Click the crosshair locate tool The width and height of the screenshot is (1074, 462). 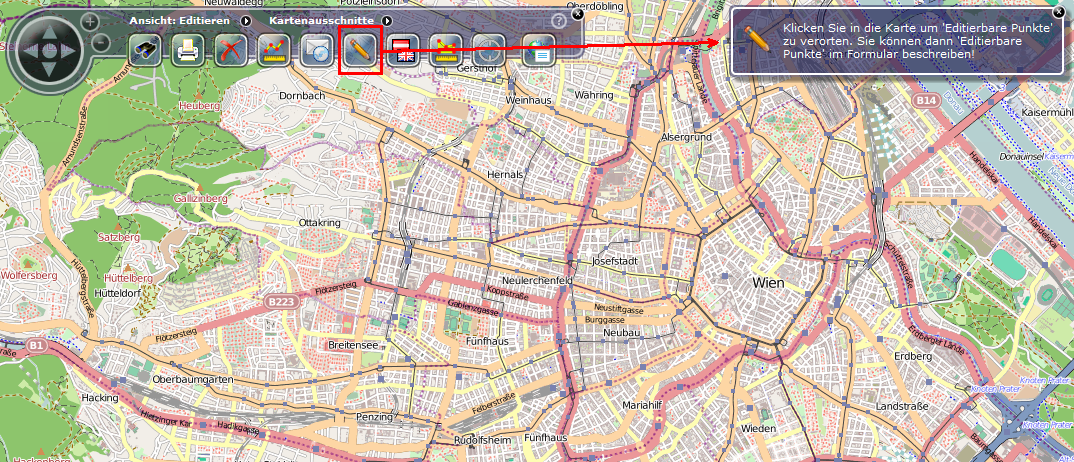[489, 51]
